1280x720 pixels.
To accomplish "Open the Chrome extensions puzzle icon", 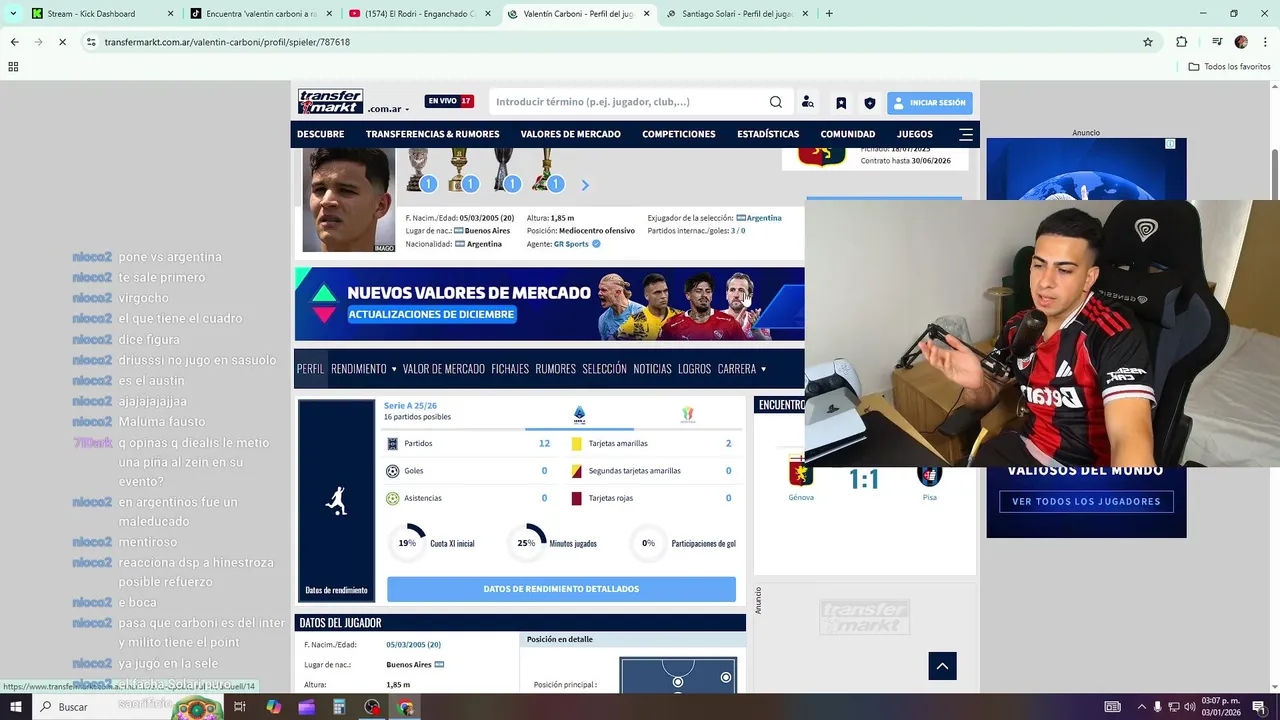I will coord(1181,42).
